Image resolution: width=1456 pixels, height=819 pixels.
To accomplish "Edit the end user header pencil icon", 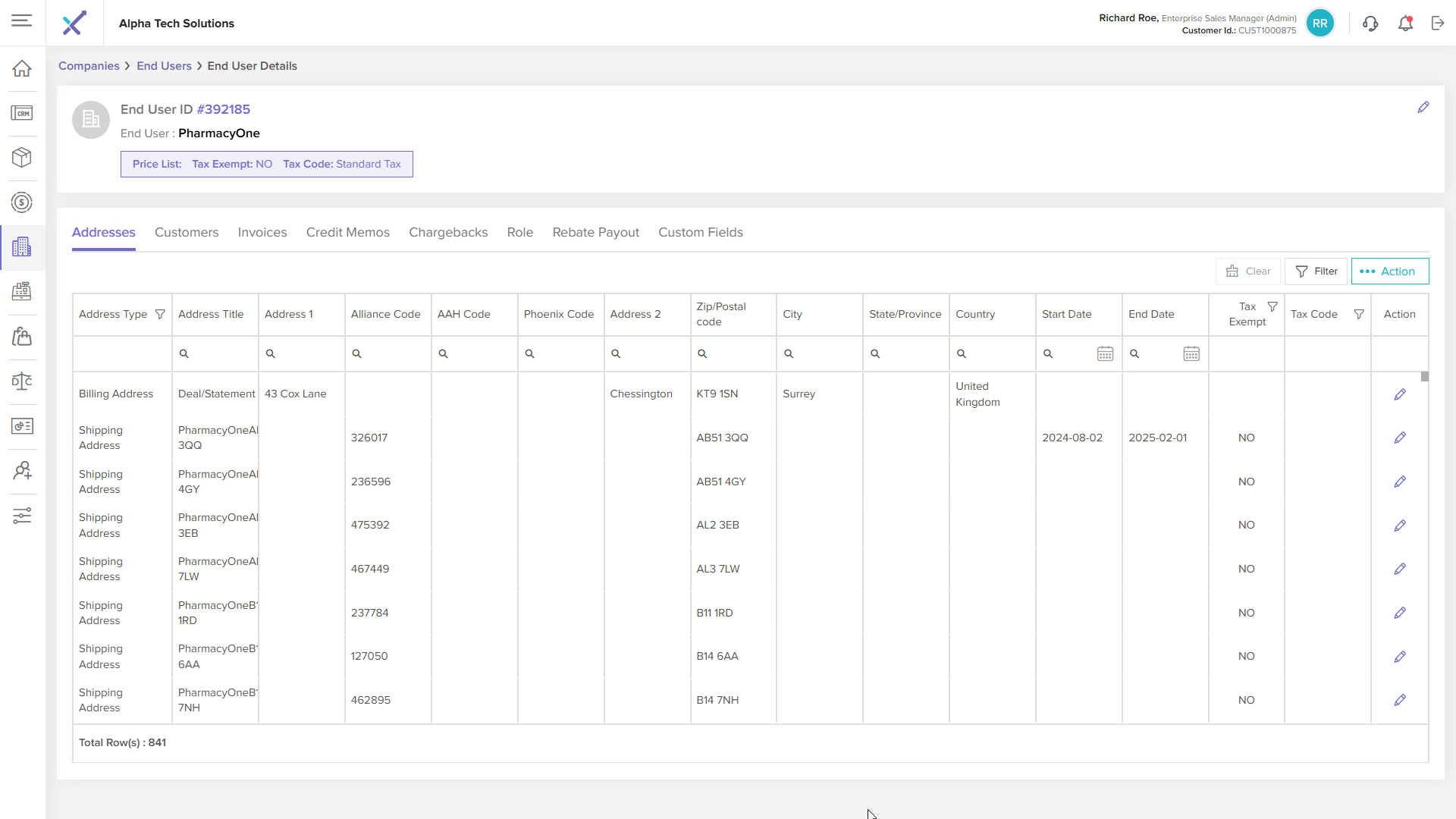I will coord(1423,108).
